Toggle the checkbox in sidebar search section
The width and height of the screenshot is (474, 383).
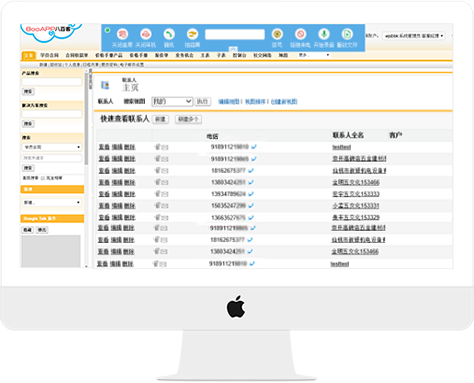[x=43, y=178]
